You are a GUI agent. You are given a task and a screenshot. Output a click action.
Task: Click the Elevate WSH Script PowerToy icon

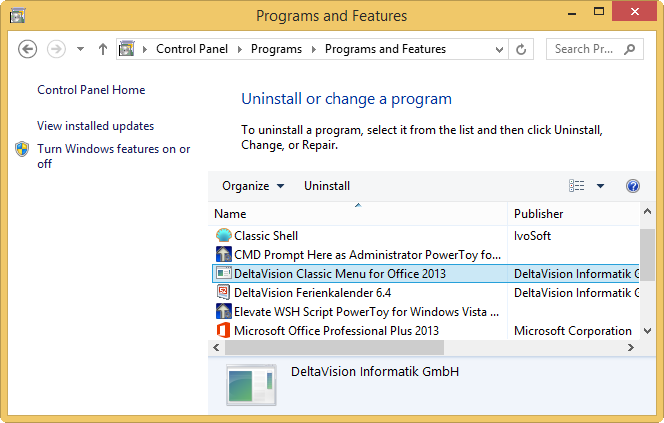pyautogui.click(x=224, y=311)
